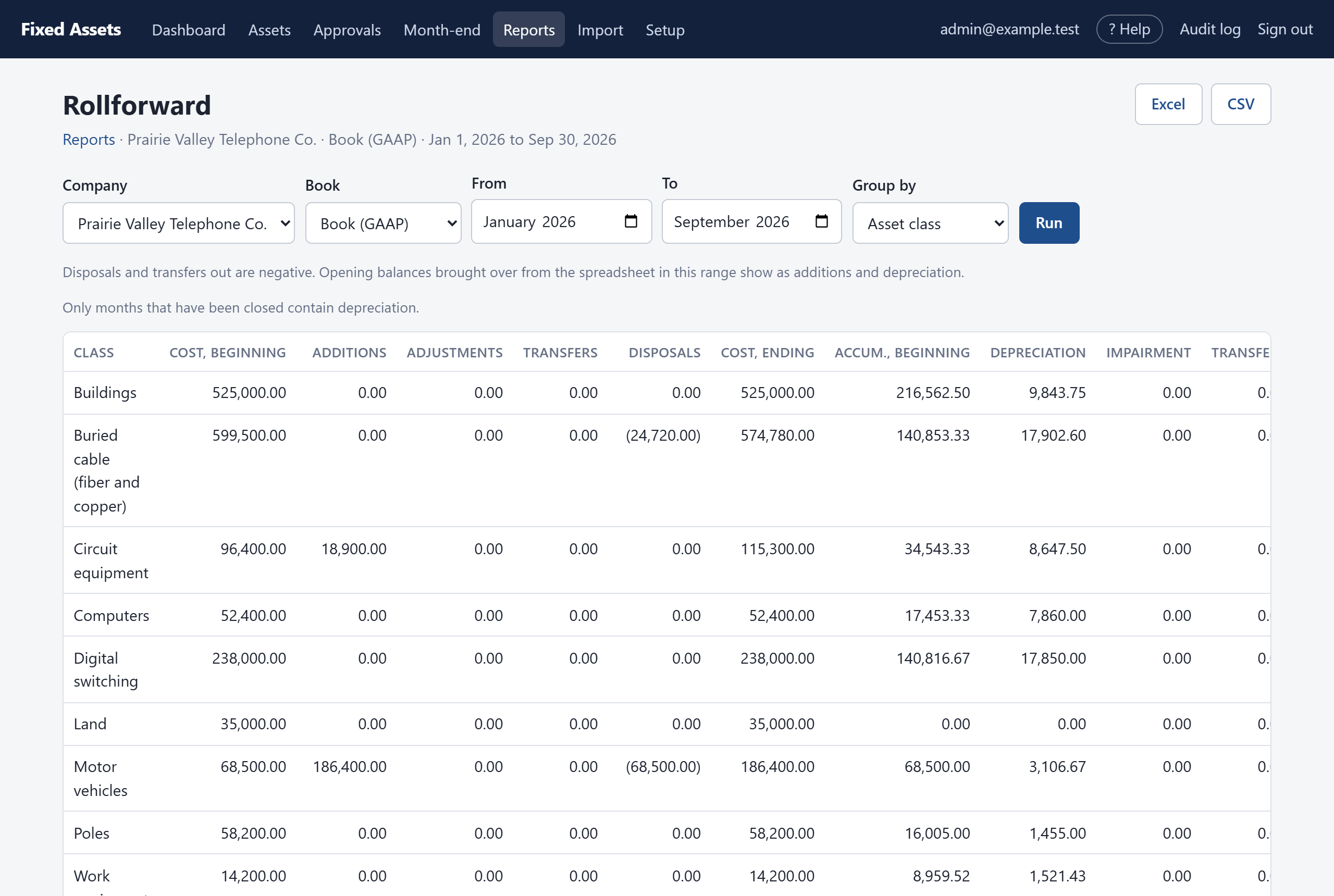Image resolution: width=1334 pixels, height=896 pixels.
Task: Open the Approvals menu item
Action: click(x=347, y=30)
